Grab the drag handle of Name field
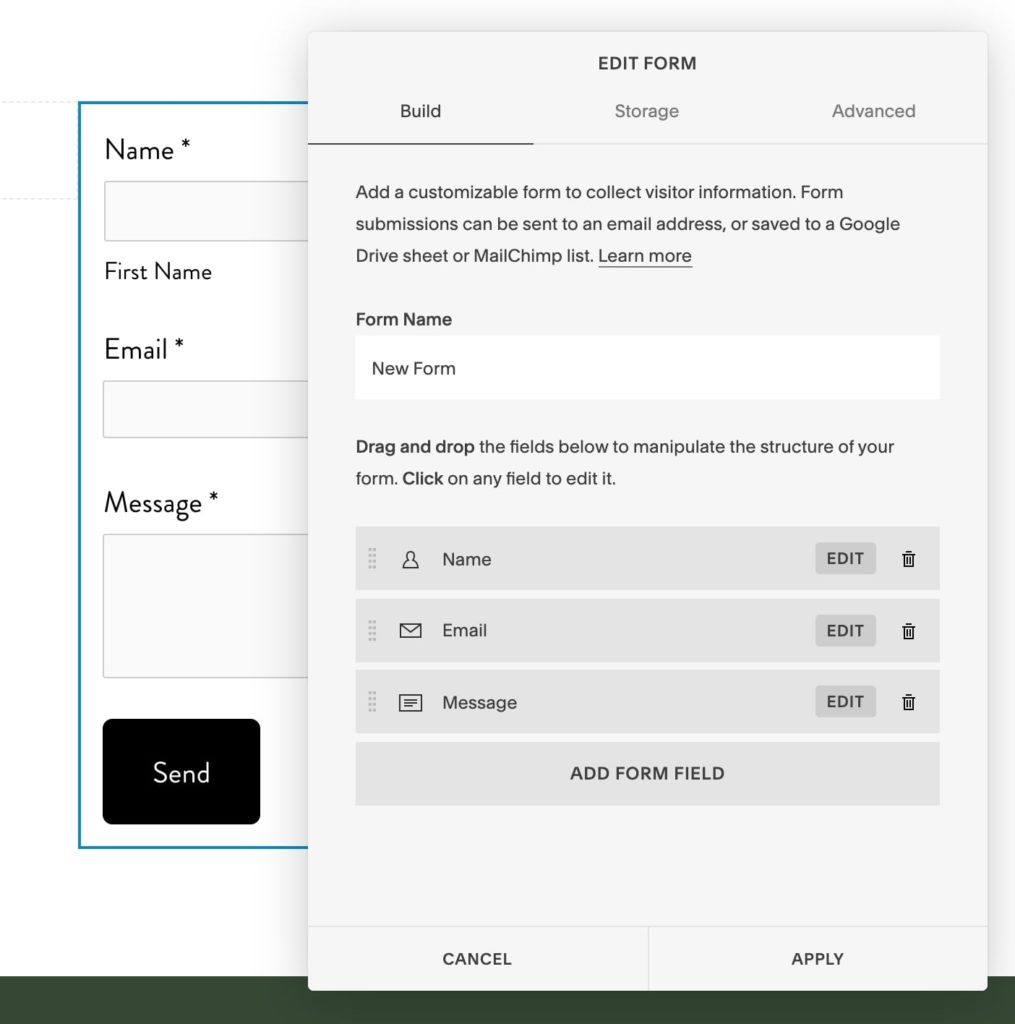This screenshot has height=1024, width=1015. (372, 558)
